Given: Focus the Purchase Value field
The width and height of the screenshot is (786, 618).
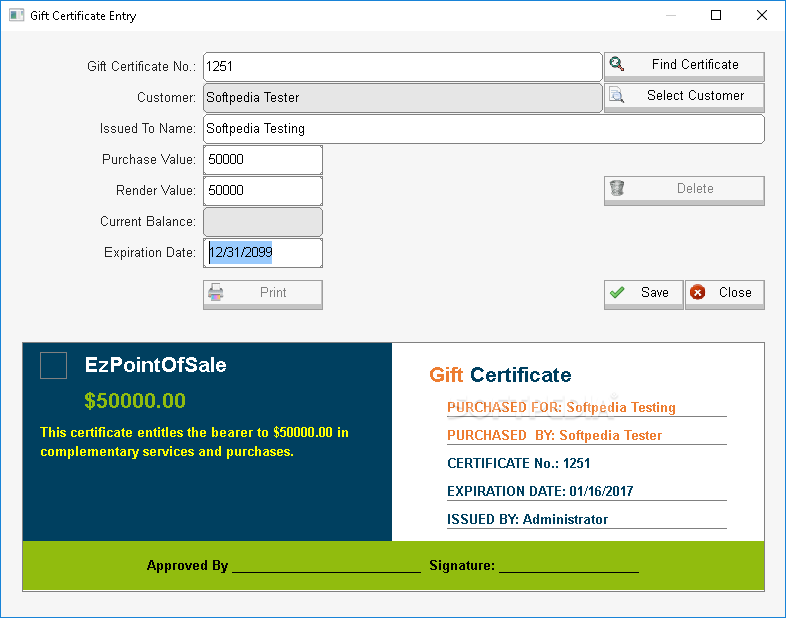Looking at the screenshot, I should [x=263, y=160].
